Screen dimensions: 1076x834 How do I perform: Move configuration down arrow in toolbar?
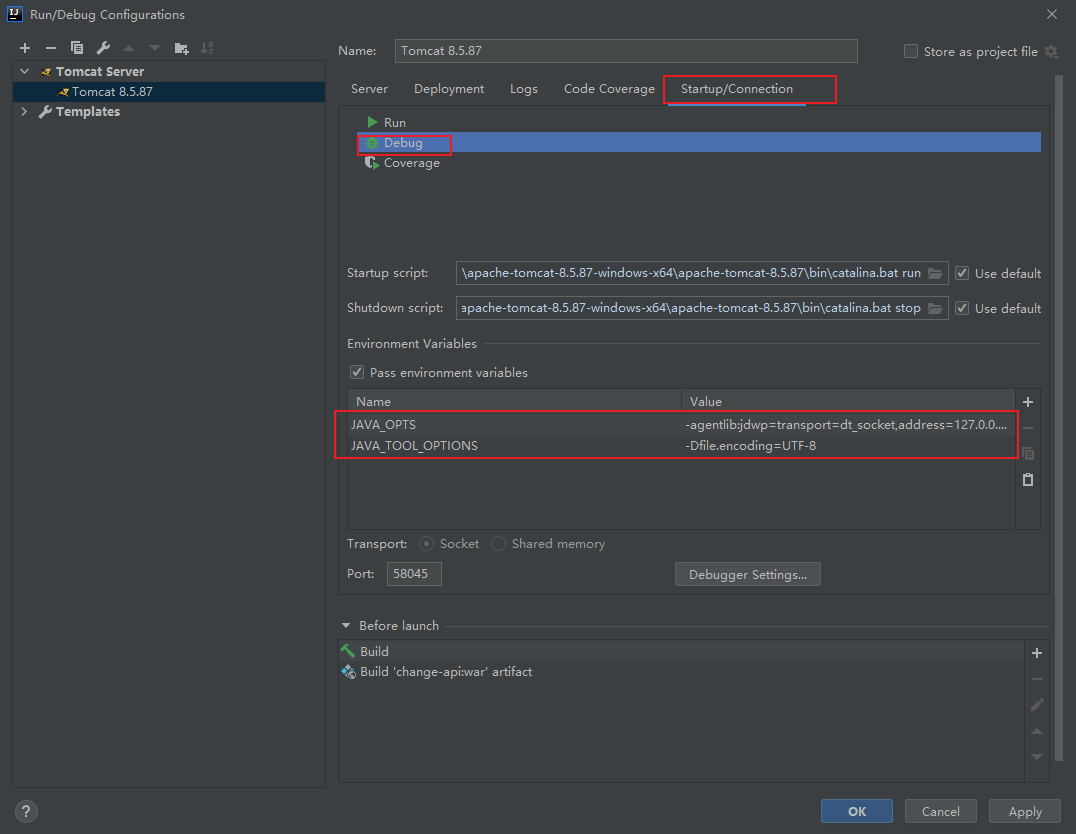coord(155,48)
